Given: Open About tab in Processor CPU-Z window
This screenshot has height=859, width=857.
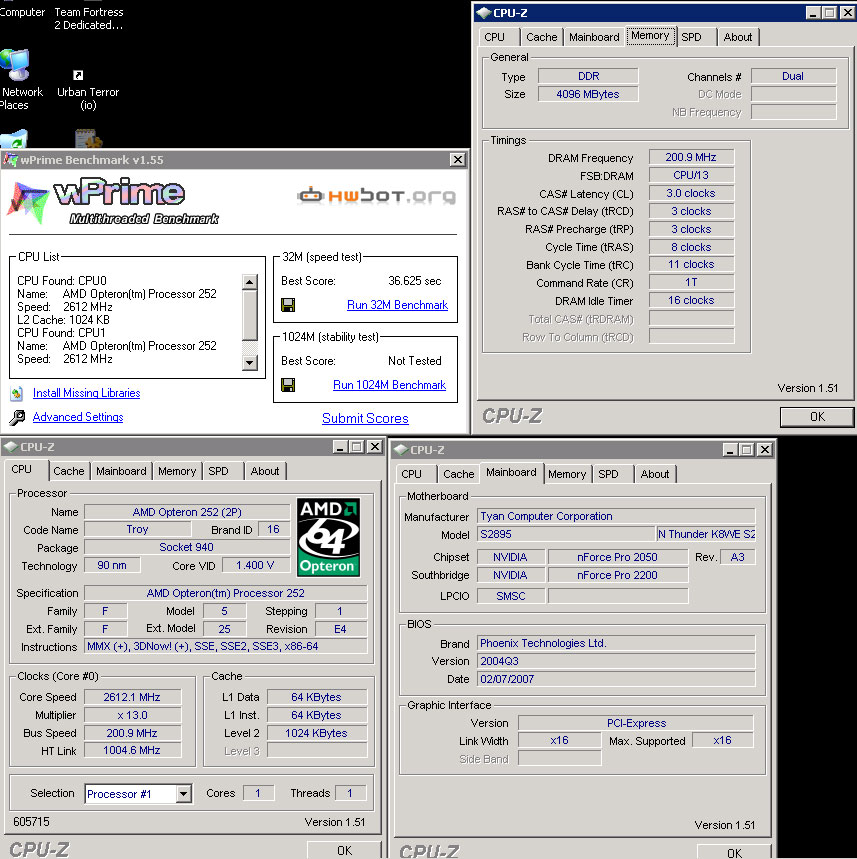Looking at the screenshot, I should click(265, 471).
